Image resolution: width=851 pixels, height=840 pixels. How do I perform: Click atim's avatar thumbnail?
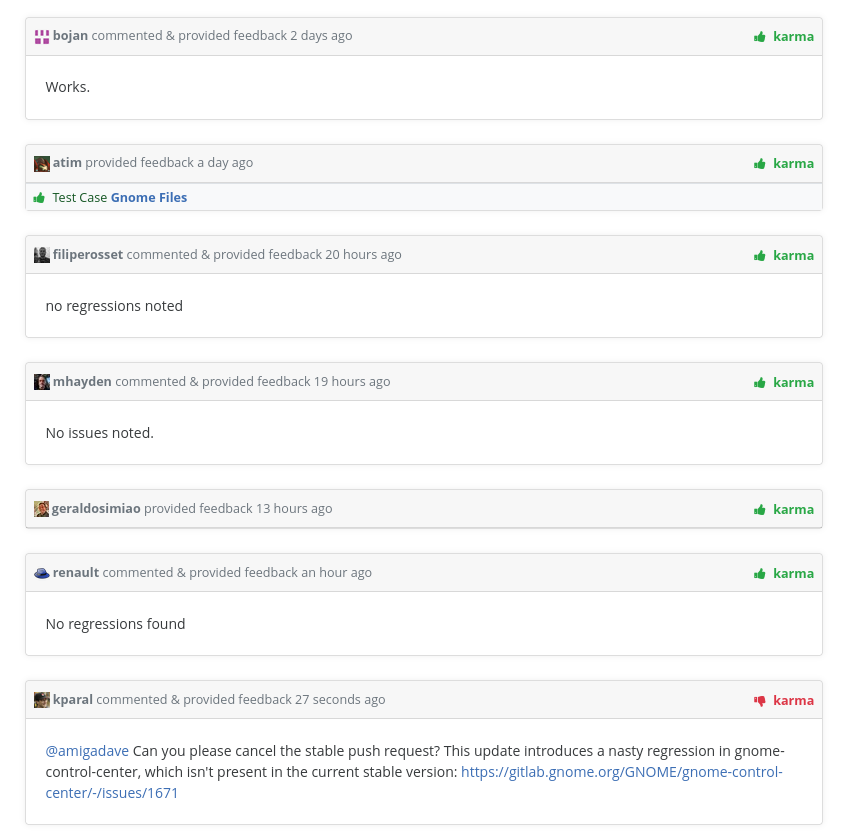(41, 163)
